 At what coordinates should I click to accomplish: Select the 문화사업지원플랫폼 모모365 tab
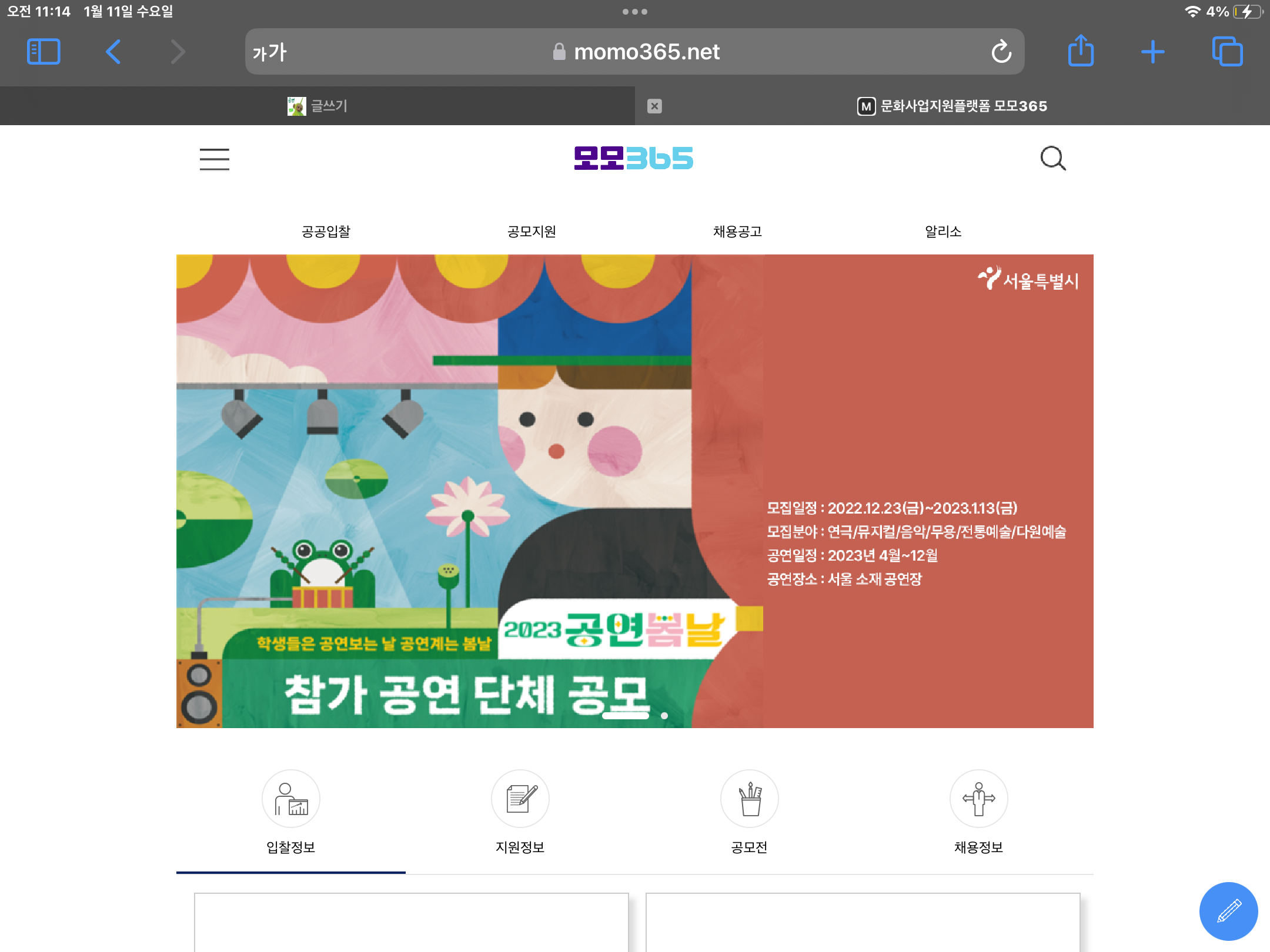[x=952, y=106]
